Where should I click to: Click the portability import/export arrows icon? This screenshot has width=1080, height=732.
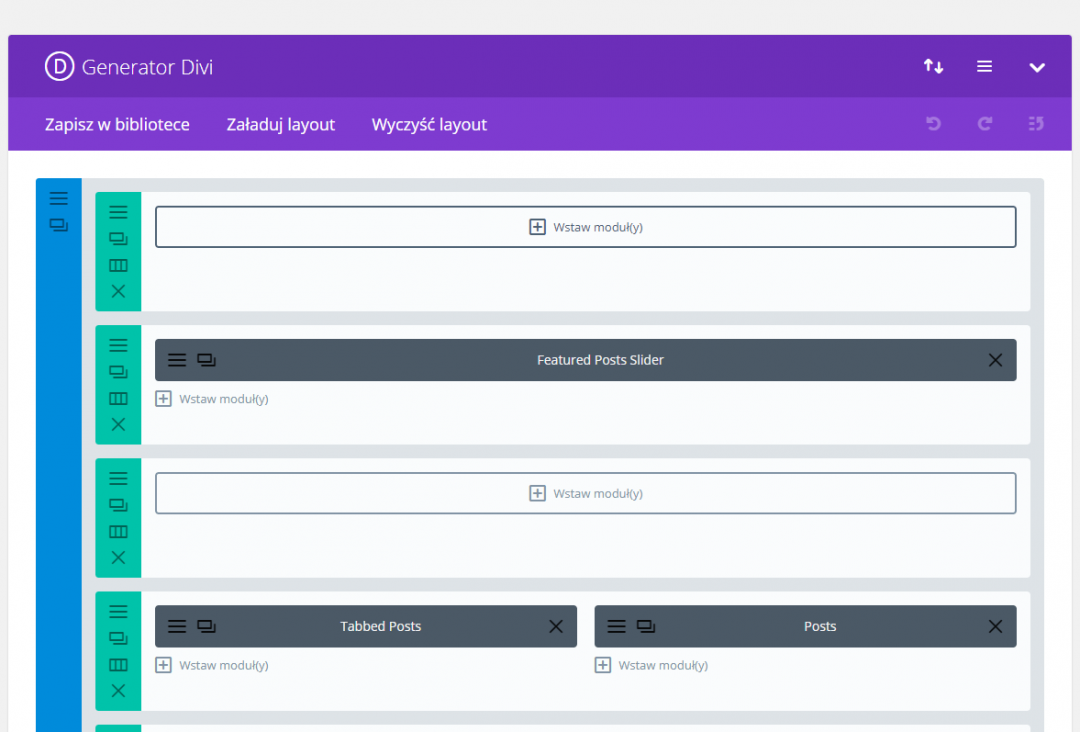click(933, 67)
